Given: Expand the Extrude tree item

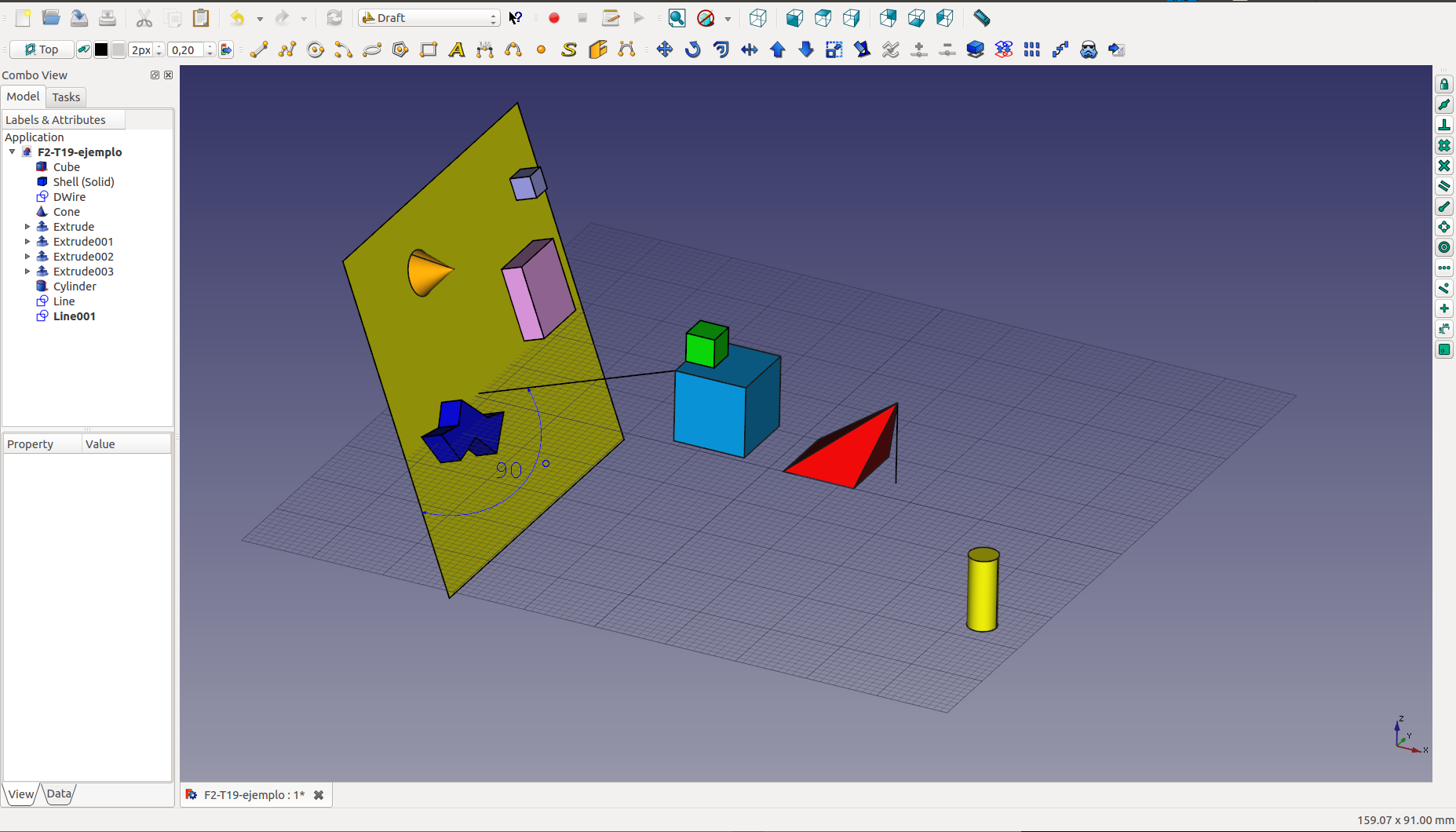Looking at the screenshot, I should [x=27, y=227].
